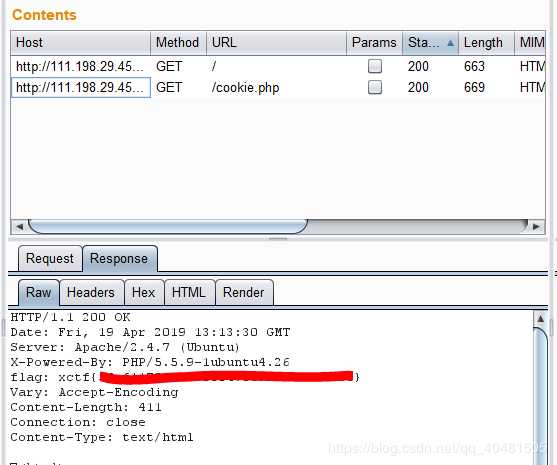Show the Render view tab
Image resolution: width=557 pixels, height=465 pixels.
(x=244, y=293)
